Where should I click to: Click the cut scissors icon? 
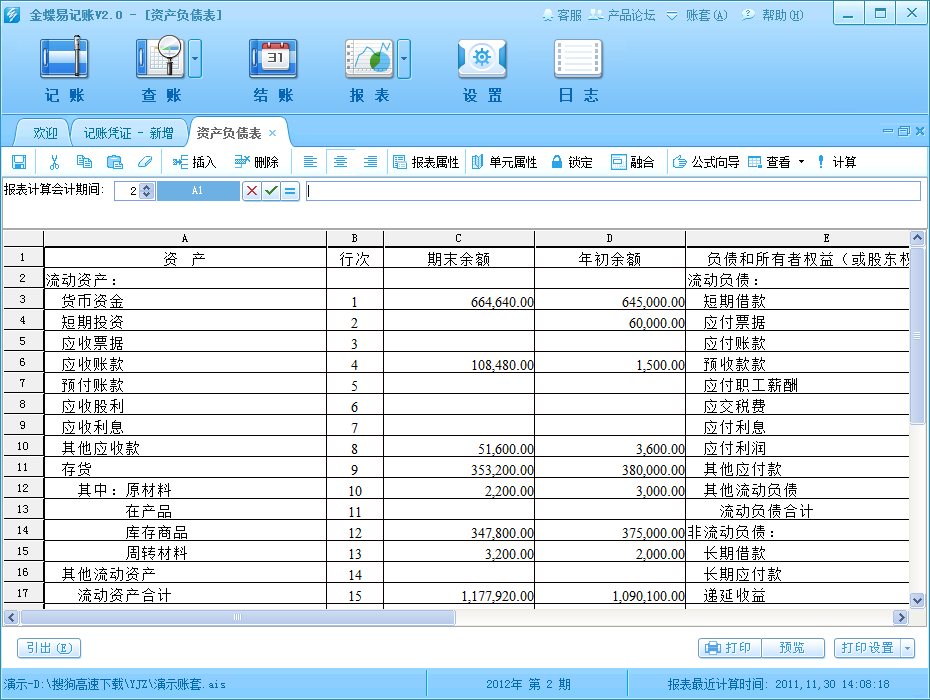[x=55, y=162]
